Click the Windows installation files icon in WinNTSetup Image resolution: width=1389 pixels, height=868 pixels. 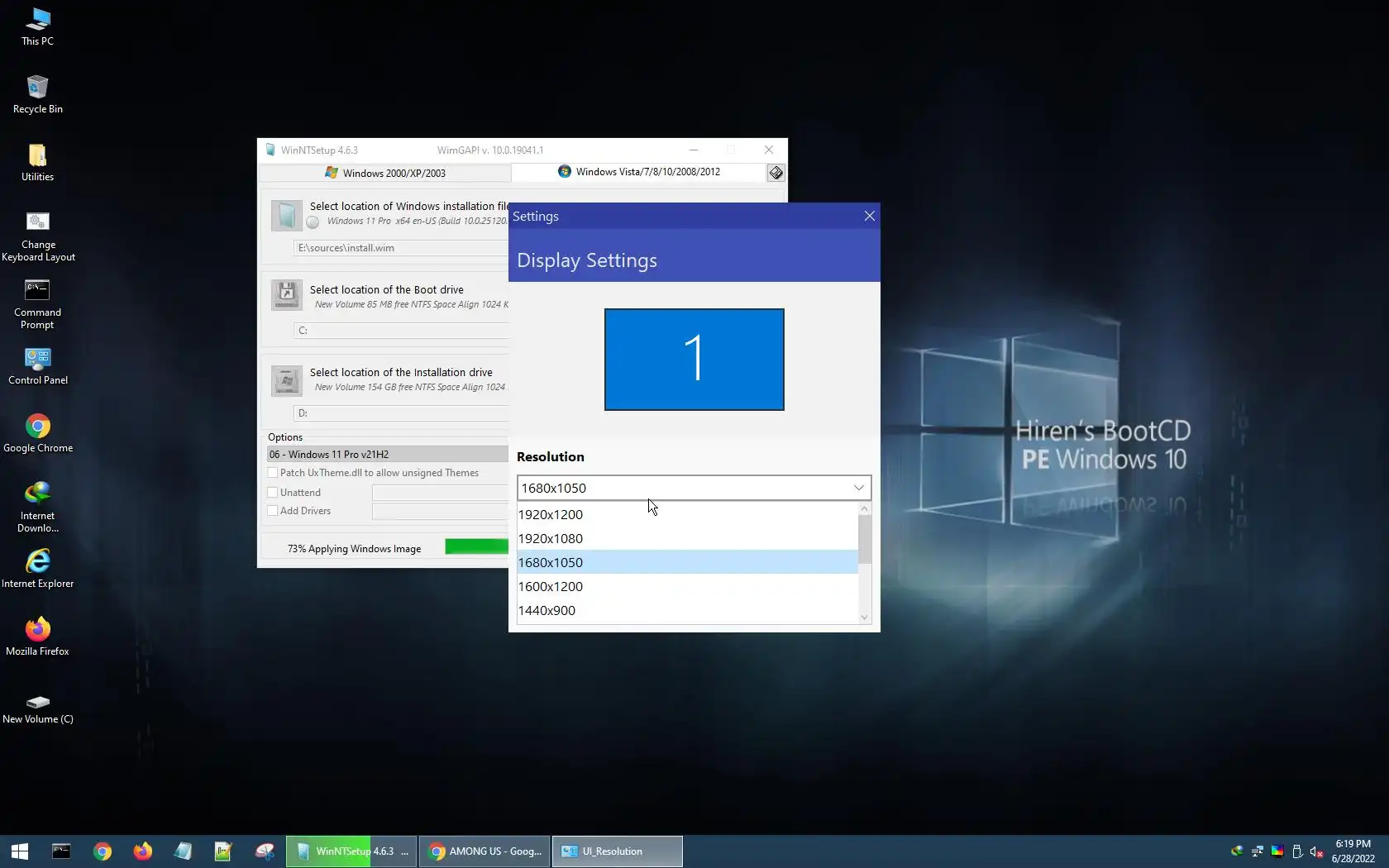(x=287, y=216)
